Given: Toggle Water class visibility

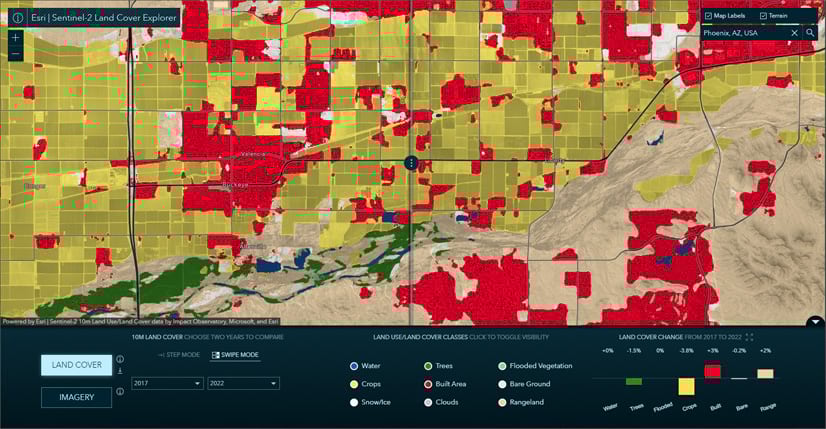Looking at the screenshot, I should (365, 366).
